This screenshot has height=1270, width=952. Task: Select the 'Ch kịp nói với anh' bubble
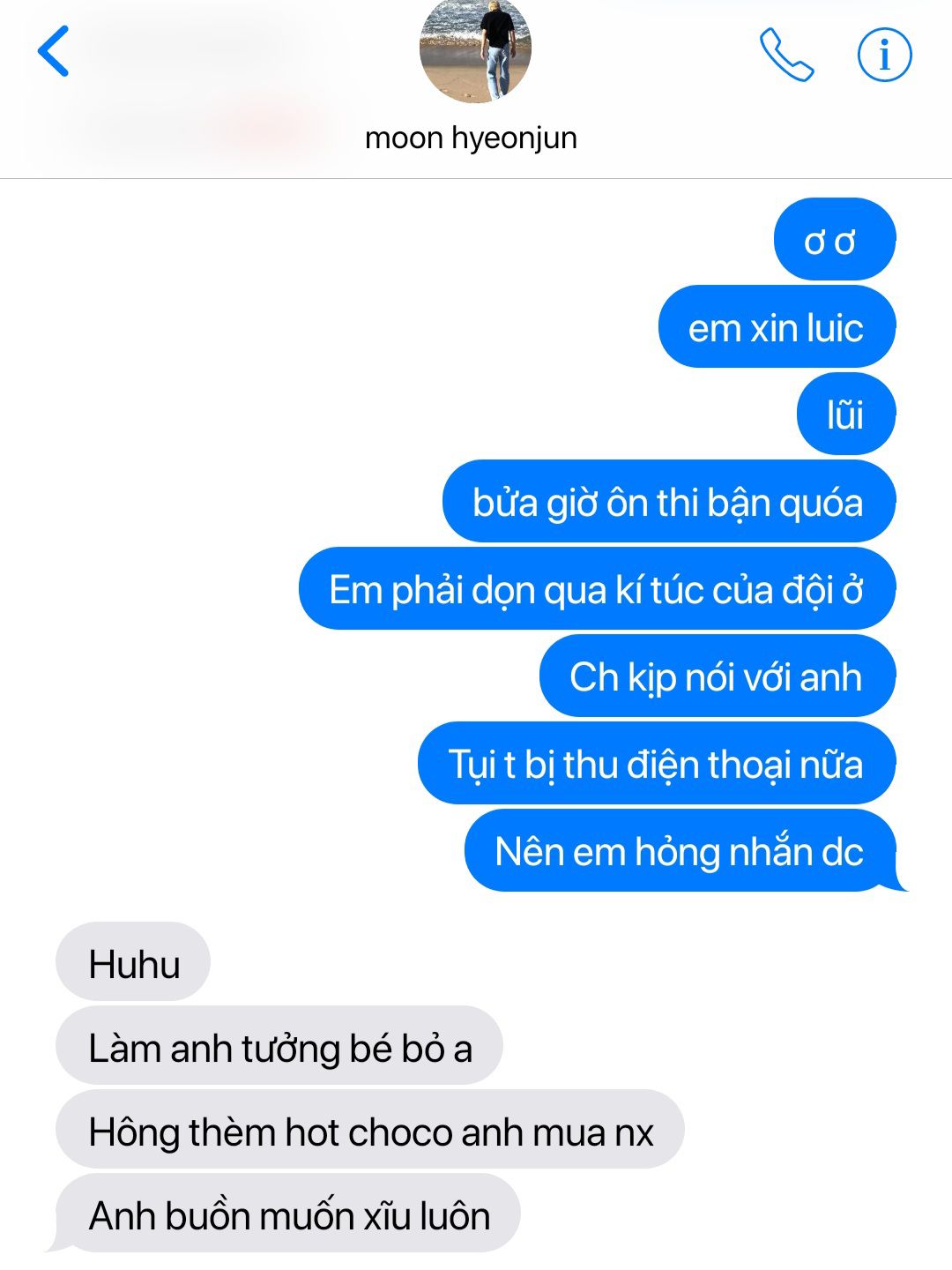[718, 676]
